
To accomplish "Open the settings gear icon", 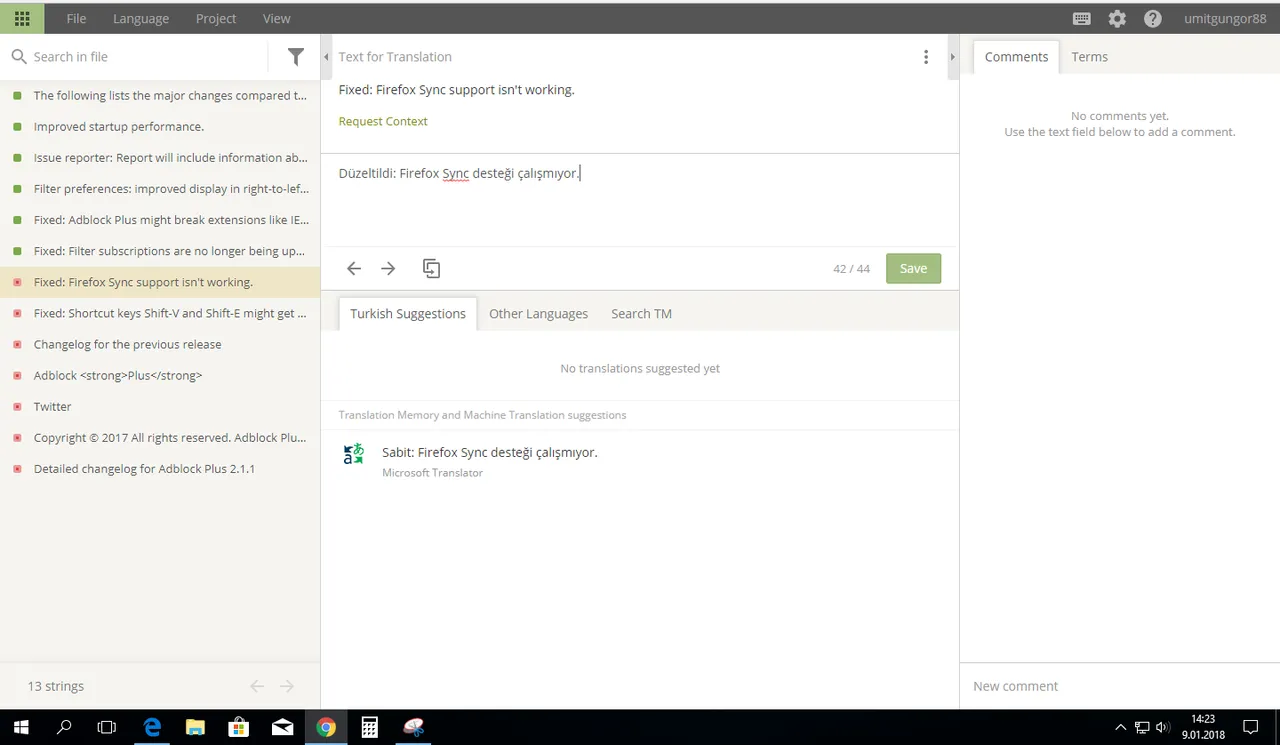I will [1117, 18].
